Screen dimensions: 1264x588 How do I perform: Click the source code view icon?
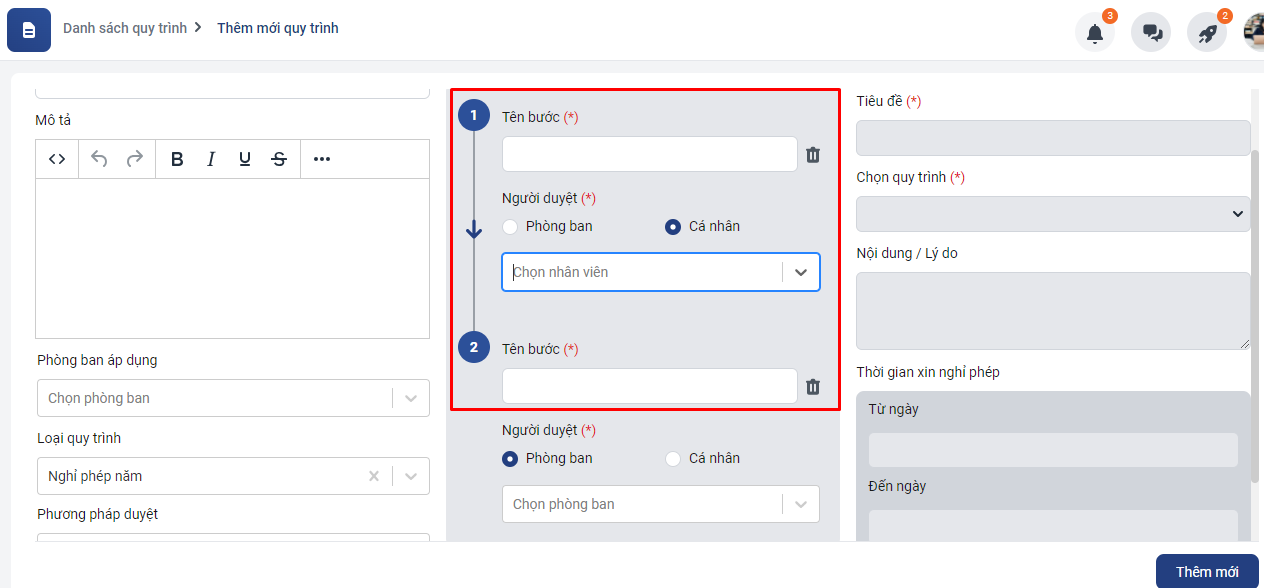(57, 159)
